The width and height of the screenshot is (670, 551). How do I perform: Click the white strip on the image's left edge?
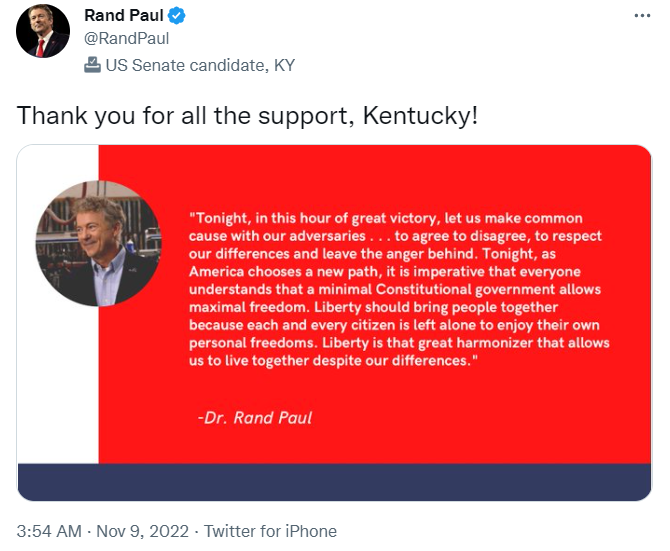click(x=58, y=400)
